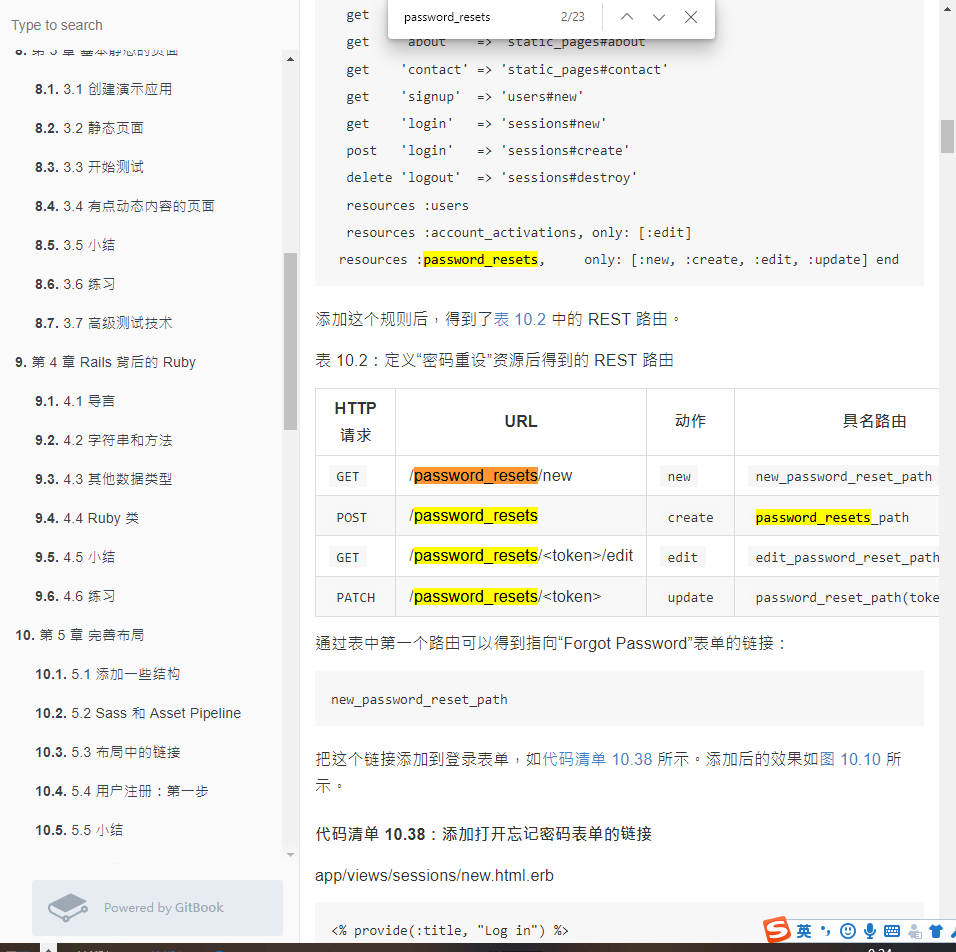This screenshot has width=956, height=952.
Task: Click Sogou voice input microphone icon
Action: tap(870, 931)
